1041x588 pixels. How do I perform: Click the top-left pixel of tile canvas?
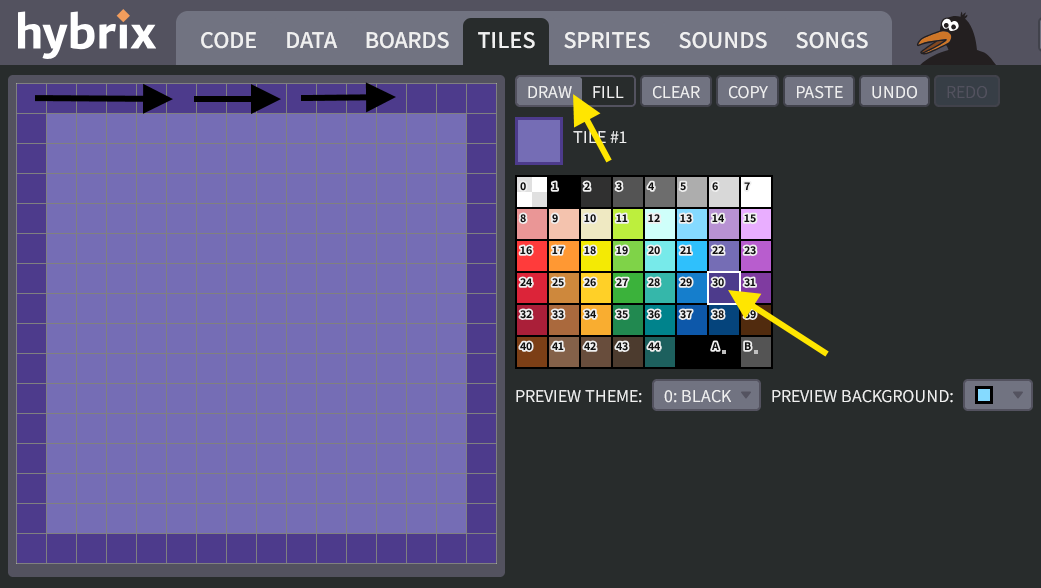tap(31, 98)
